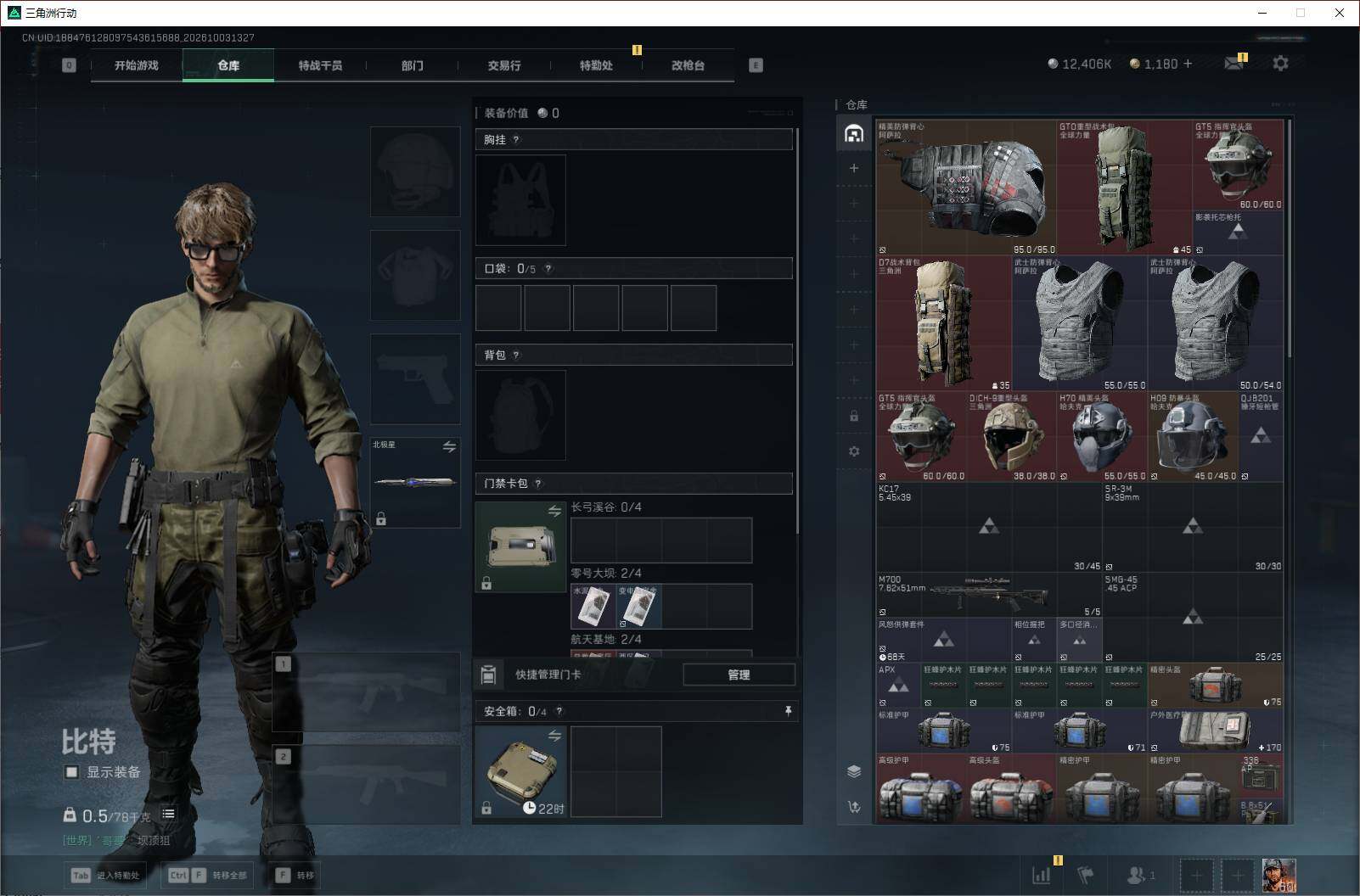Open the 改枪台 tab
The width and height of the screenshot is (1360, 896).
[688, 65]
